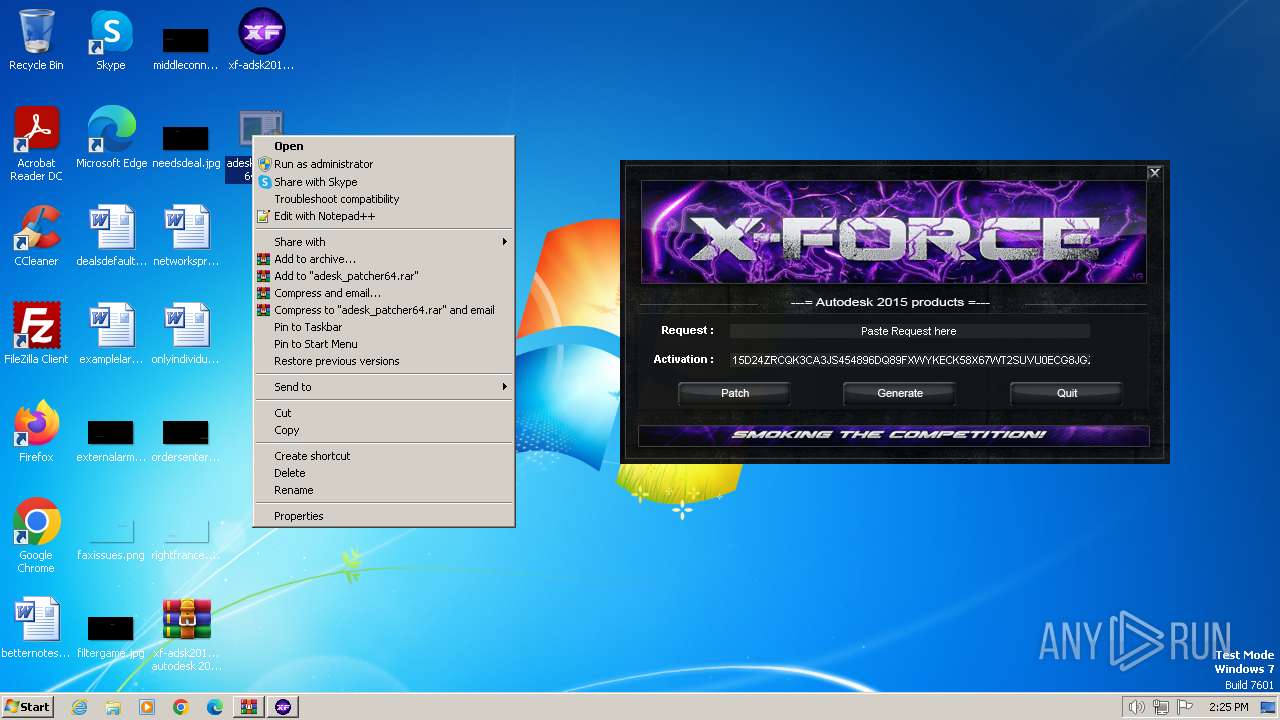Click the volume speaker tray icon

pos(1137,707)
